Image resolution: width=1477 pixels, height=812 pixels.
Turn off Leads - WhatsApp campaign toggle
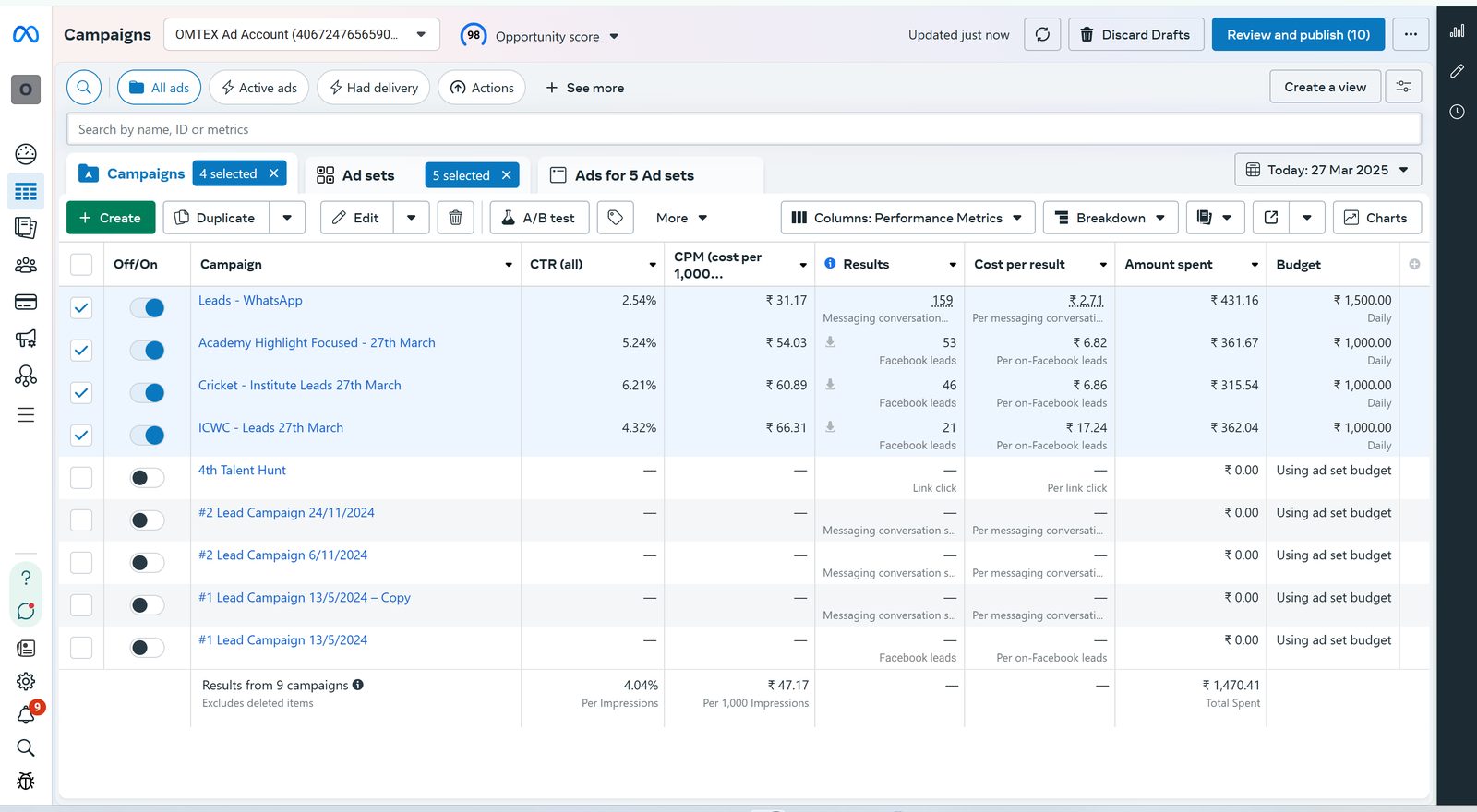pyautogui.click(x=148, y=308)
